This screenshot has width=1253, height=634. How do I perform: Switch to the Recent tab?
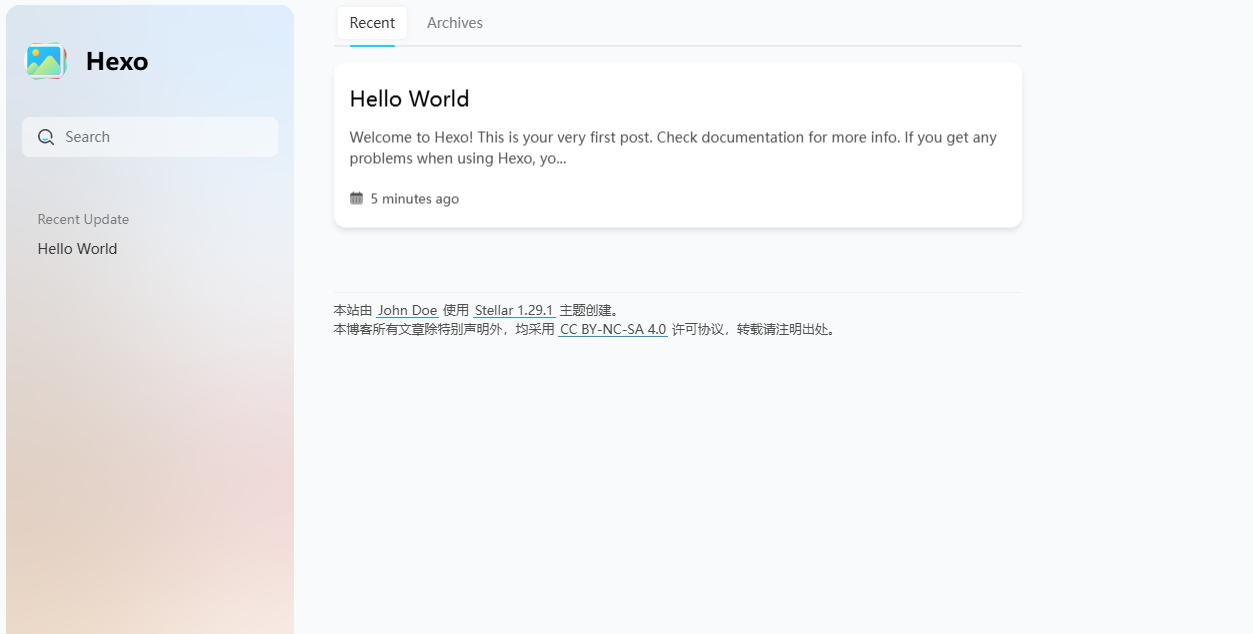point(372,23)
